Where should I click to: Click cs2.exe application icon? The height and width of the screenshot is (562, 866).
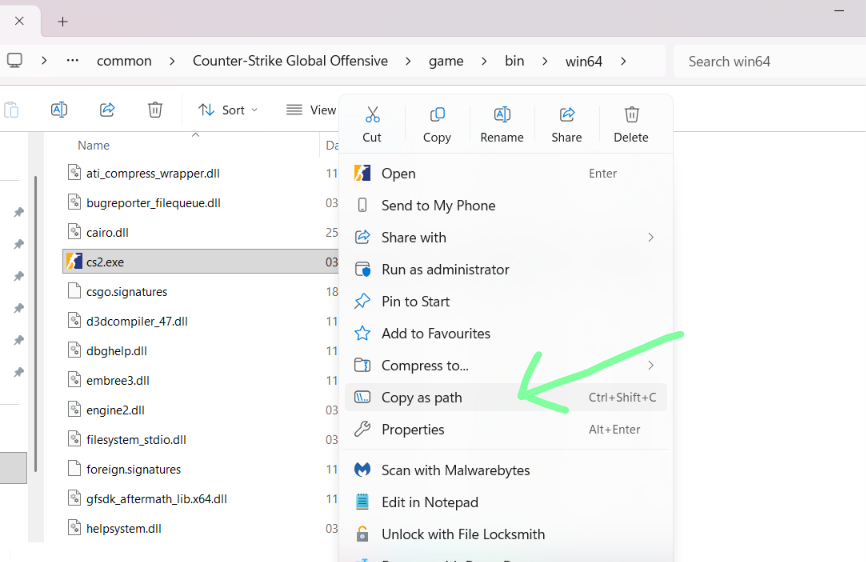click(74, 261)
